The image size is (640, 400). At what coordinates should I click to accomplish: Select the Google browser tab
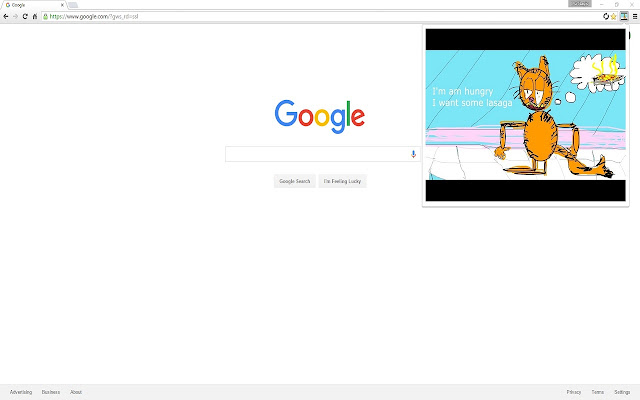click(34, 5)
